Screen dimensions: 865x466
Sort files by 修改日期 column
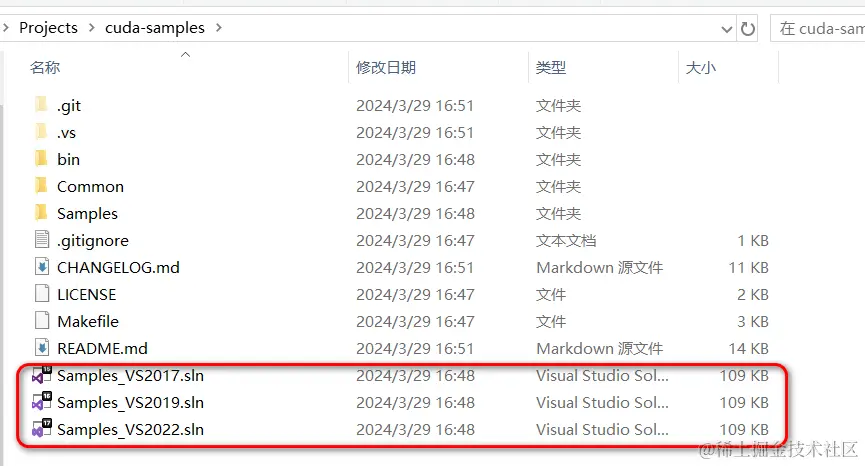tap(386, 67)
